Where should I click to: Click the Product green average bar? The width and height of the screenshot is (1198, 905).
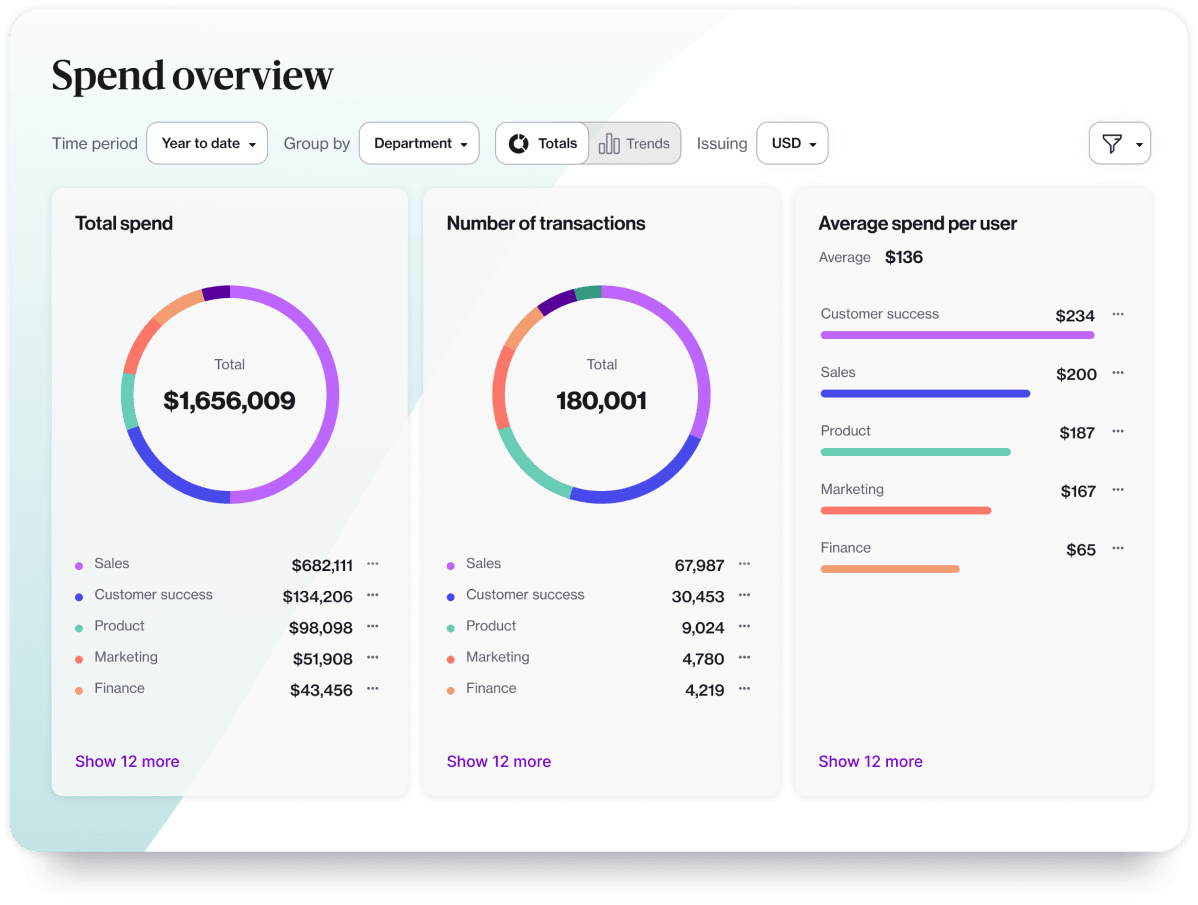(915, 452)
